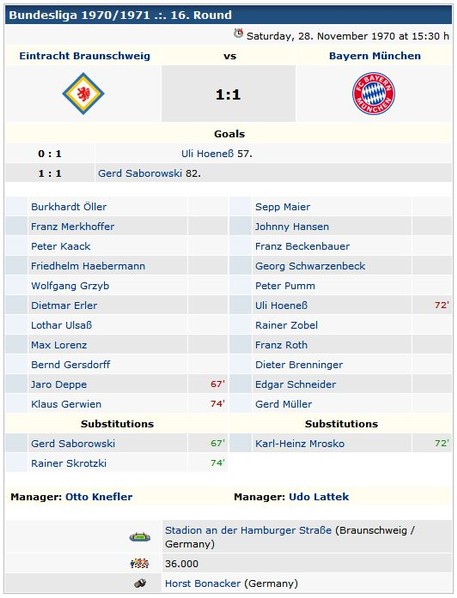Open Sepp Maier's player page
The height and width of the screenshot is (598, 457).
(x=283, y=207)
